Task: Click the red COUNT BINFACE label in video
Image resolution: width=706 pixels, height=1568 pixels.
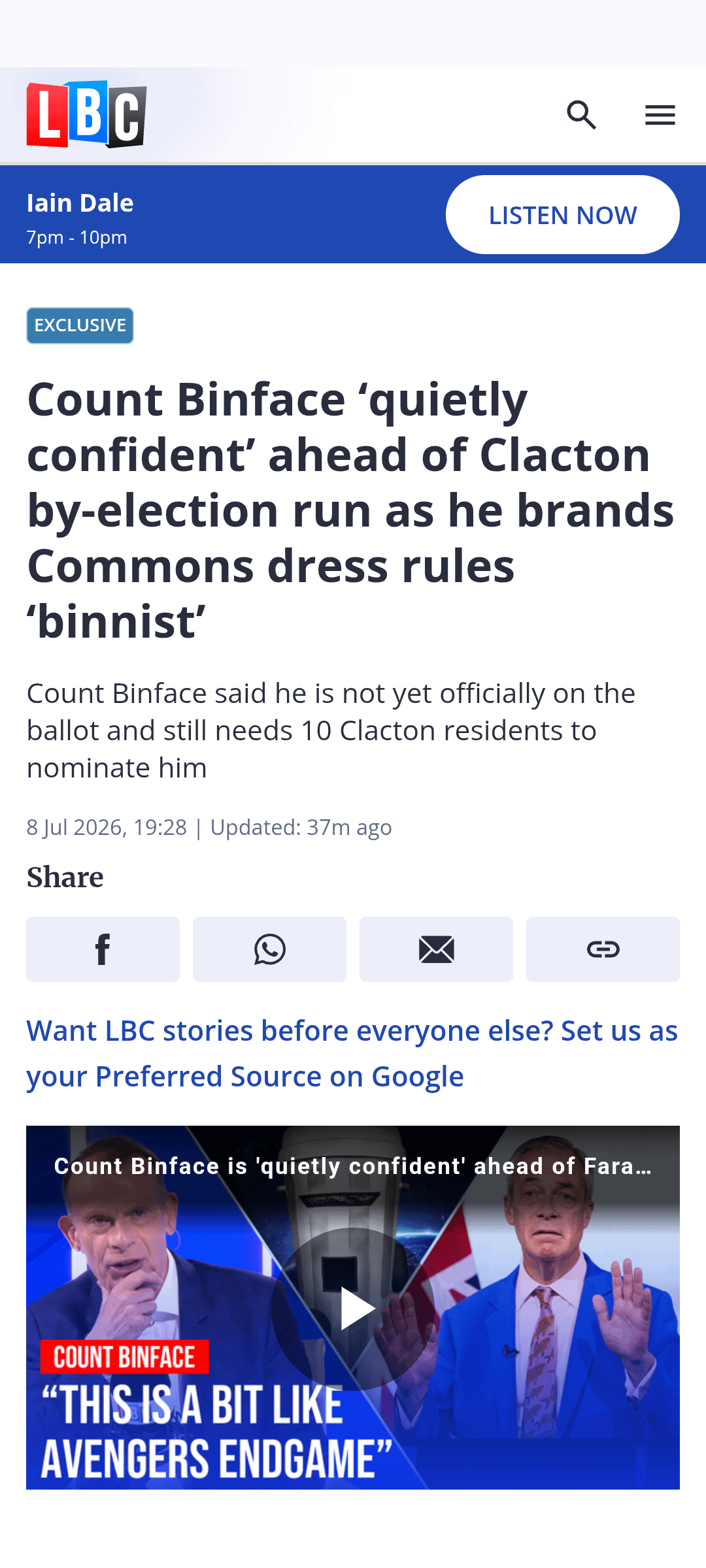Action: pos(124,1357)
